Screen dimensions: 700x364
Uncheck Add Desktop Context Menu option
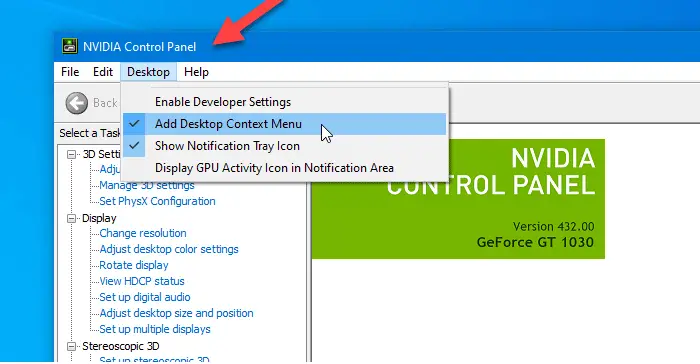(285, 124)
